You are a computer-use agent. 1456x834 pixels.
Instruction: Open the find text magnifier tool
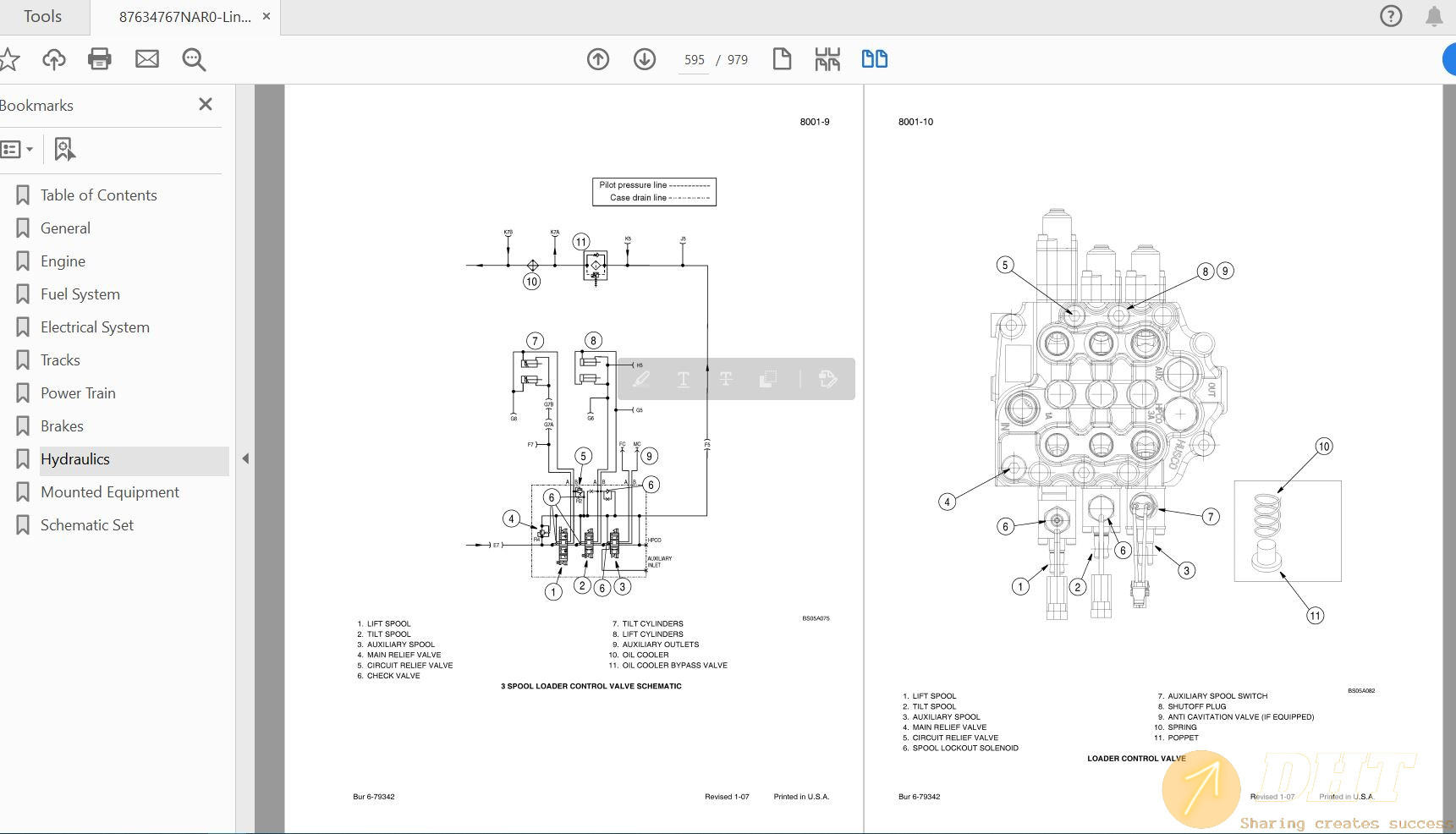coord(194,59)
